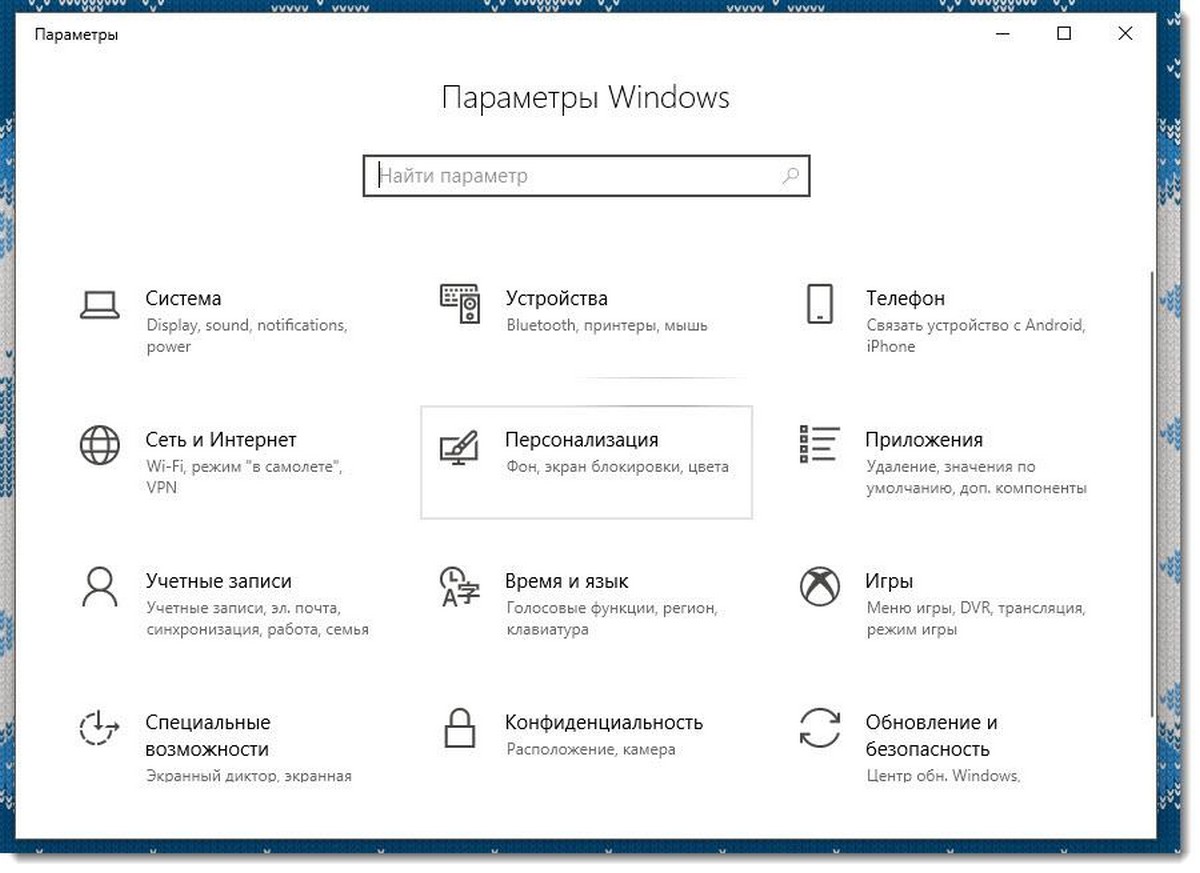Open the Учетные записи title

(x=219, y=581)
